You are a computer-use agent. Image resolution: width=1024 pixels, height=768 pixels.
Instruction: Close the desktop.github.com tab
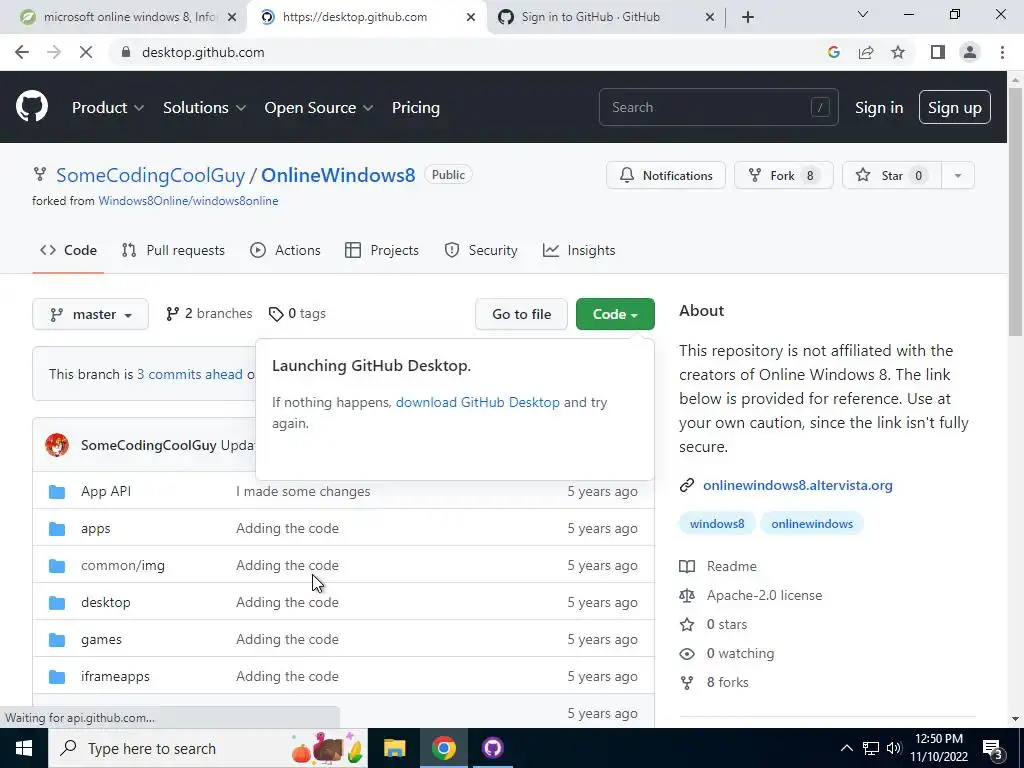(x=470, y=18)
